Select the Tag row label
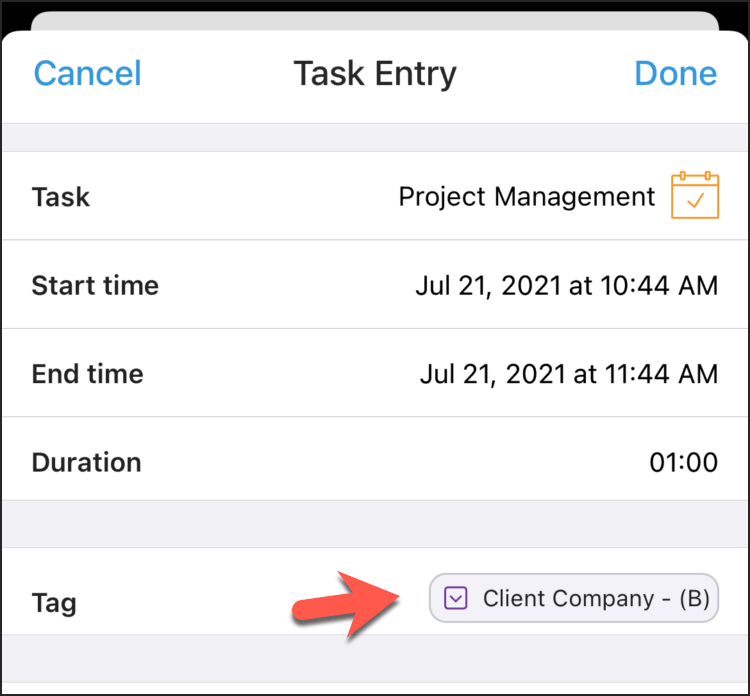This screenshot has height=696, width=750. tap(54, 603)
